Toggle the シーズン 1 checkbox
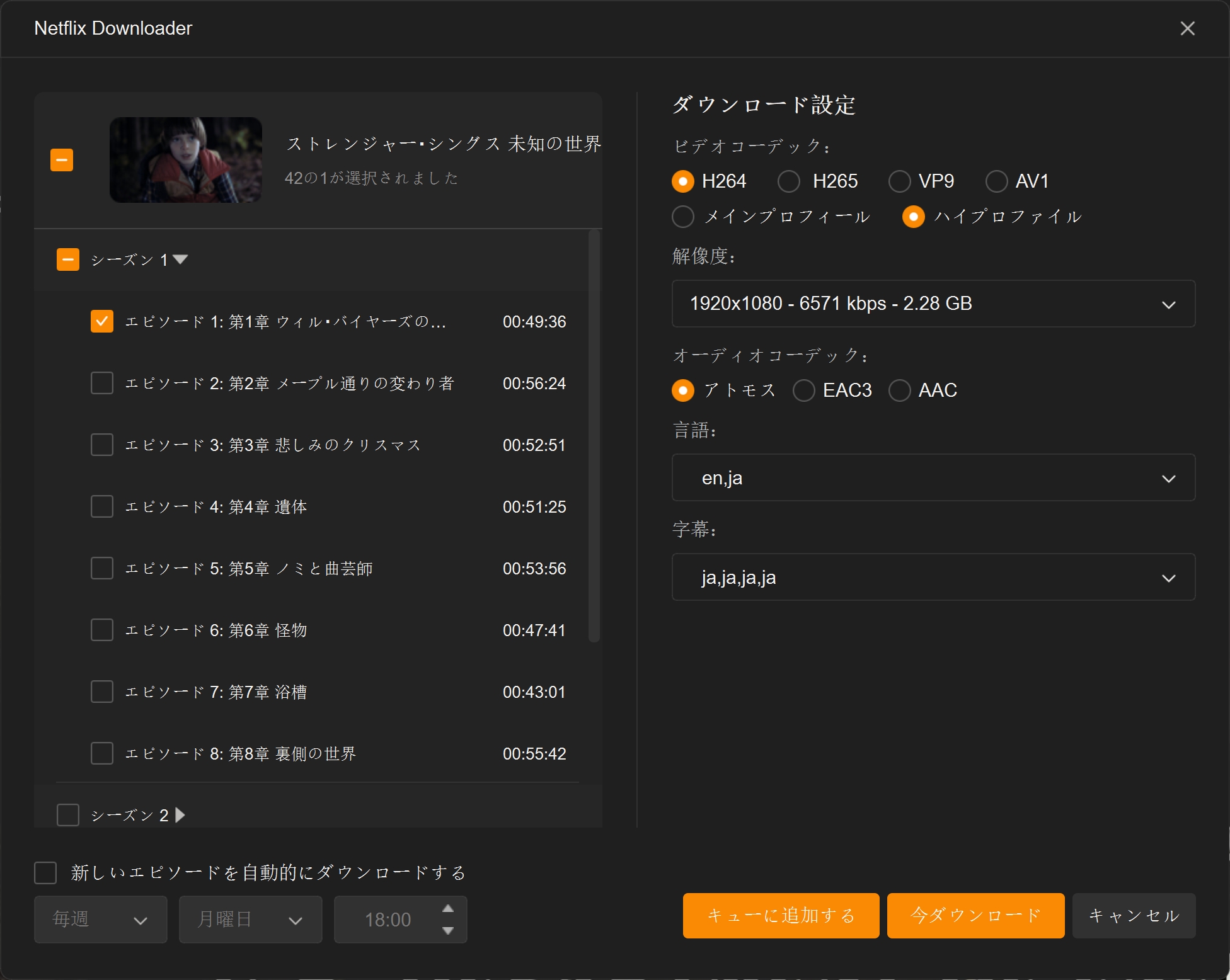Image resolution: width=1230 pixels, height=980 pixels. 68,259
